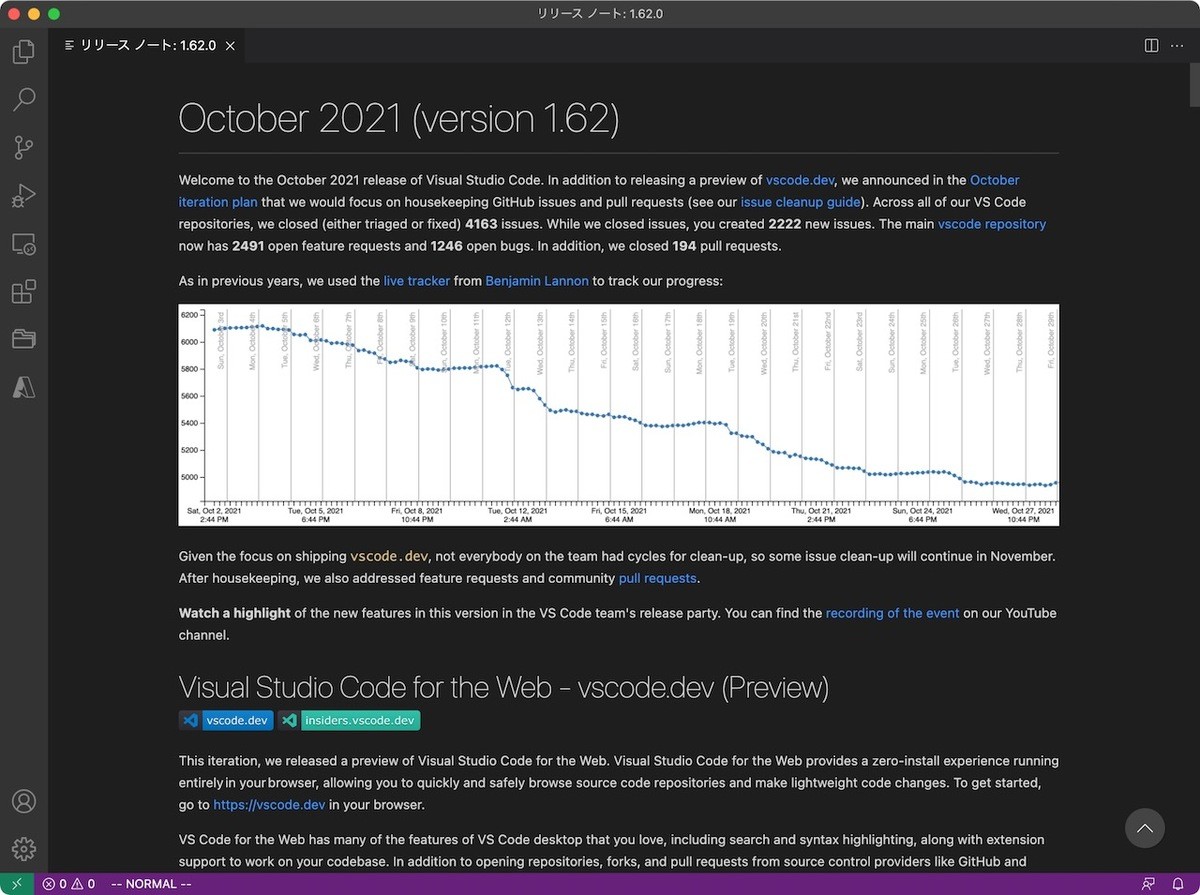Viewport: 1200px width, 895px height.
Task: Open the Run and Debug view
Action: point(23,196)
